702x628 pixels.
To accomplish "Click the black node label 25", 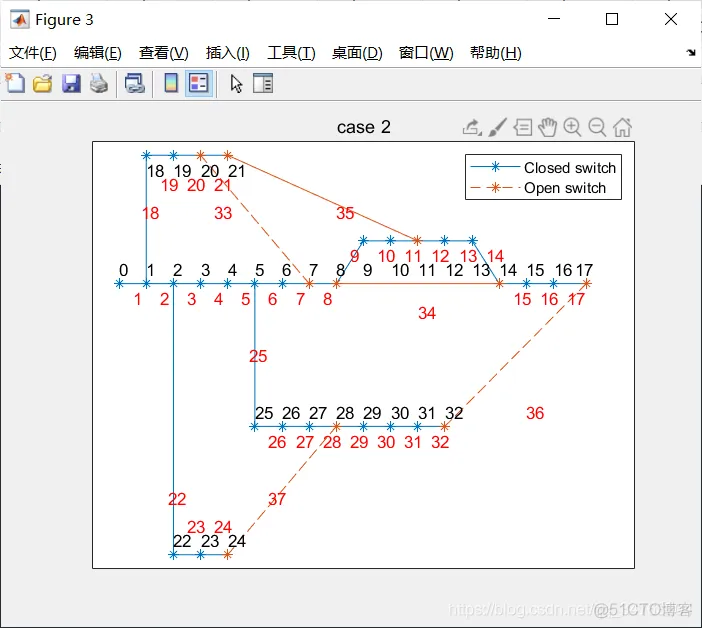I will click(x=264, y=413).
